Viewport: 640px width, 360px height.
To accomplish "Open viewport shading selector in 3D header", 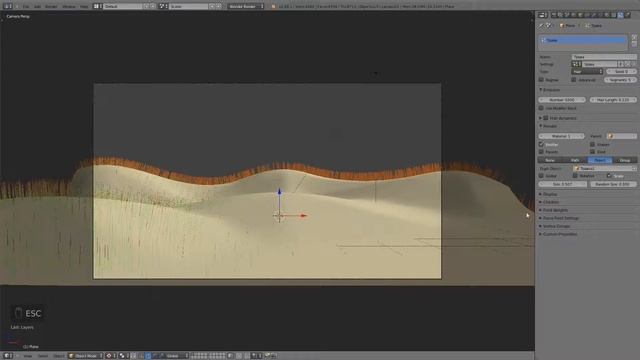I will coord(110,356).
